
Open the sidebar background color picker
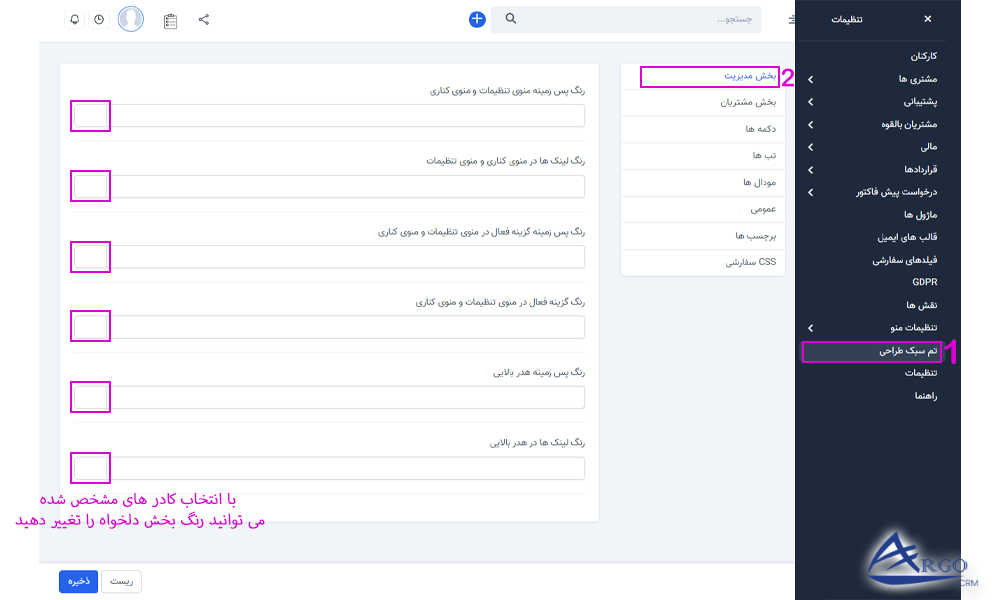[90, 115]
